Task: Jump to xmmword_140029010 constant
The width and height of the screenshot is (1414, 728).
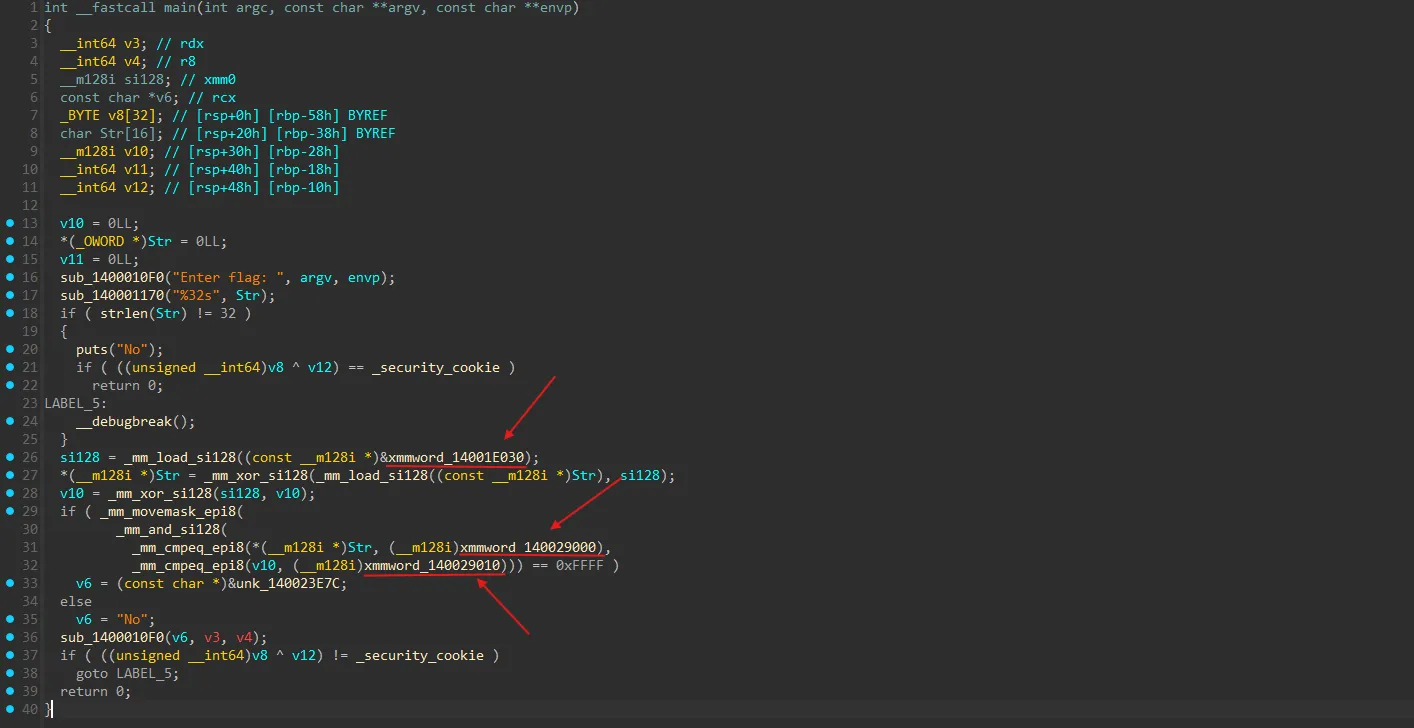Action: (433, 565)
